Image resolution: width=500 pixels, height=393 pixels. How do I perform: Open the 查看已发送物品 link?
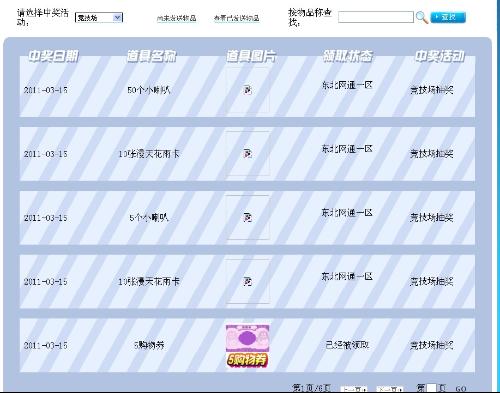point(236,18)
